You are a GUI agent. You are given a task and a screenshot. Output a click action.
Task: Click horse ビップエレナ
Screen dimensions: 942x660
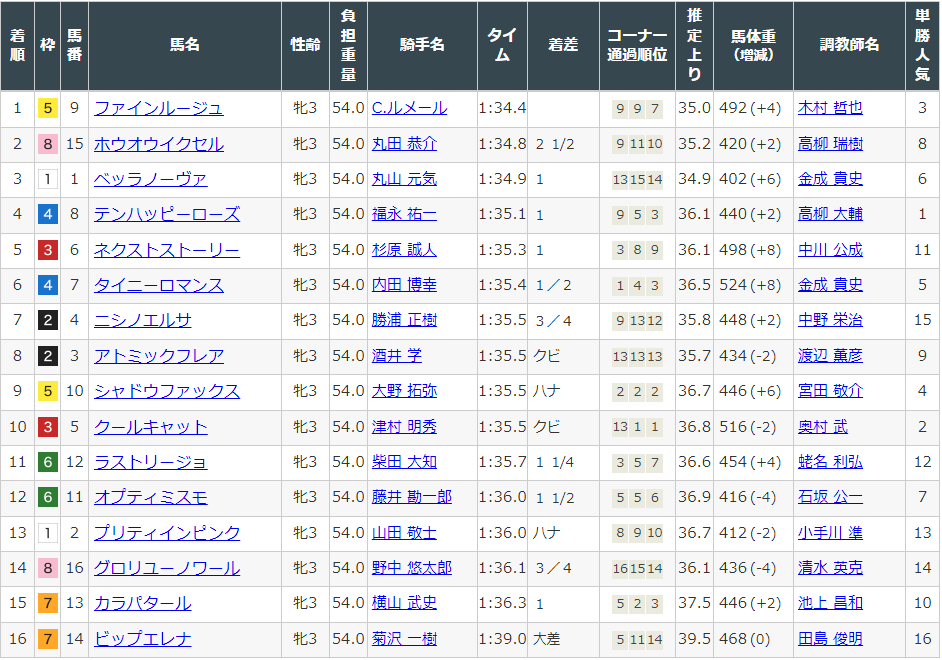tap(143, 639)
